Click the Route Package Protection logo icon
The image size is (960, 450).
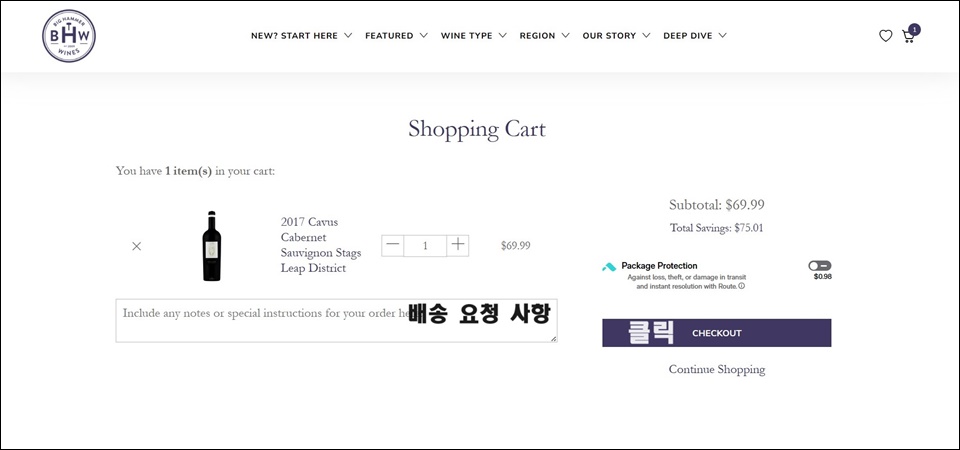tap(609, 267)
